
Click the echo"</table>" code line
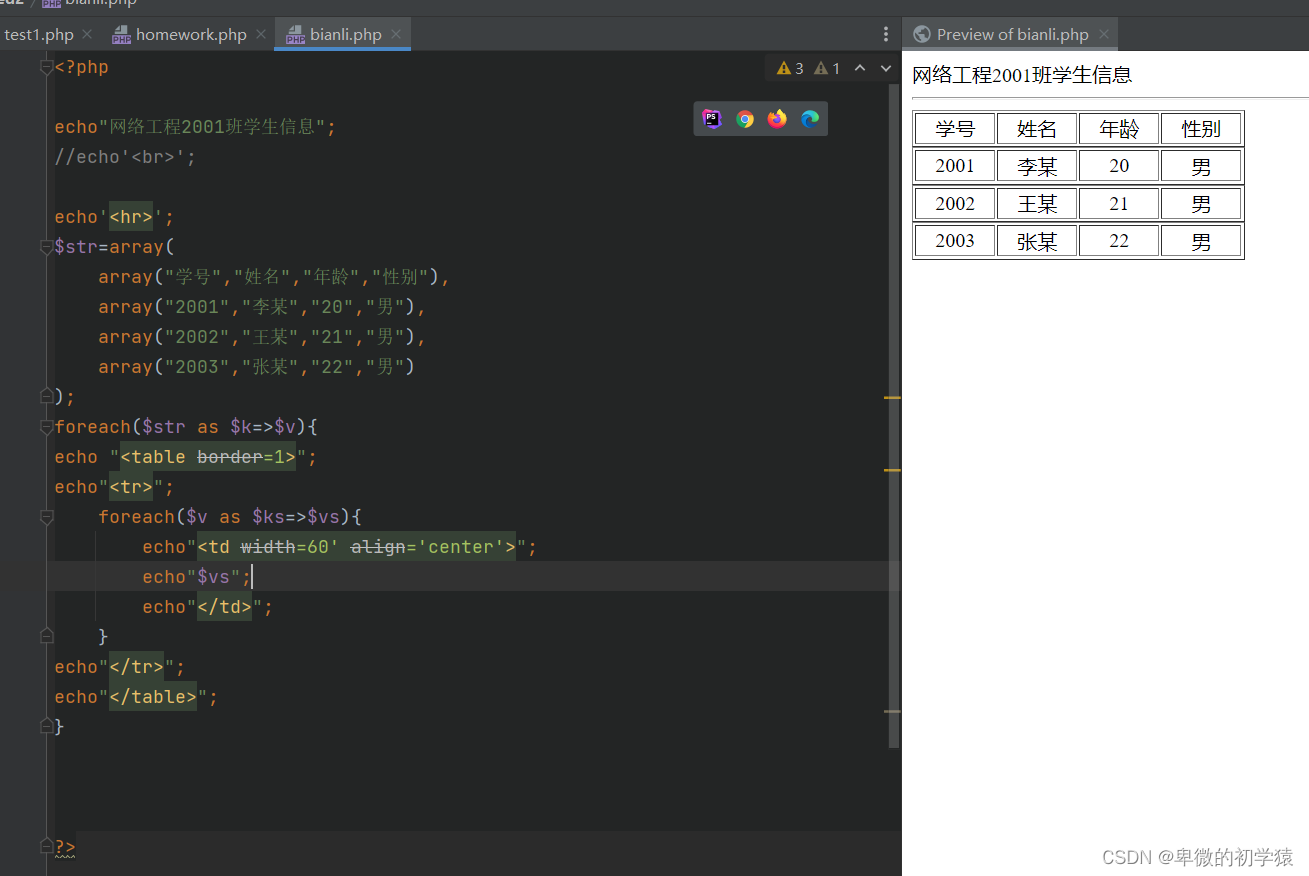click(136, 697)
